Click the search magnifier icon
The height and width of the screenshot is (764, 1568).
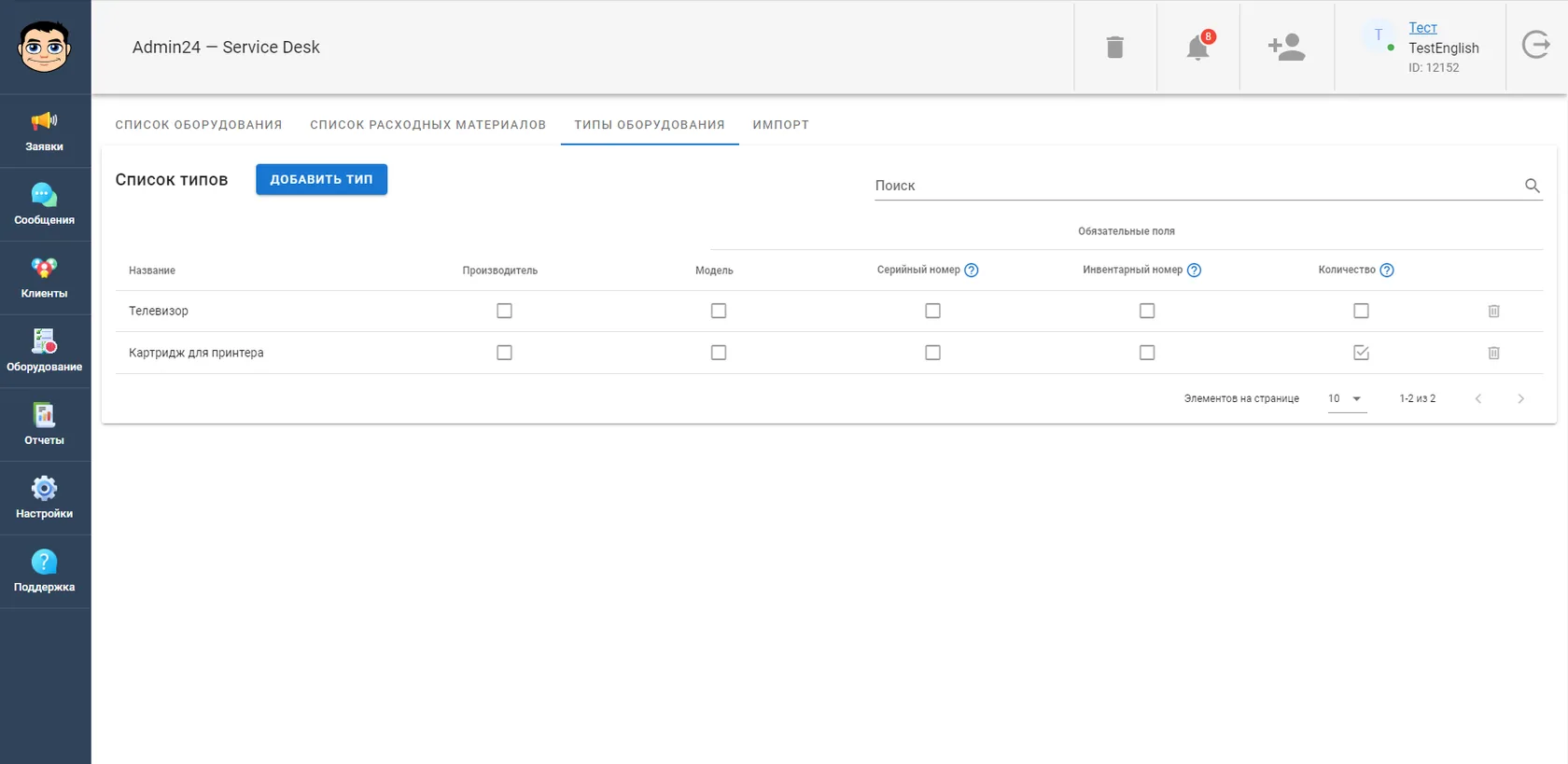tap(1532, 186)
